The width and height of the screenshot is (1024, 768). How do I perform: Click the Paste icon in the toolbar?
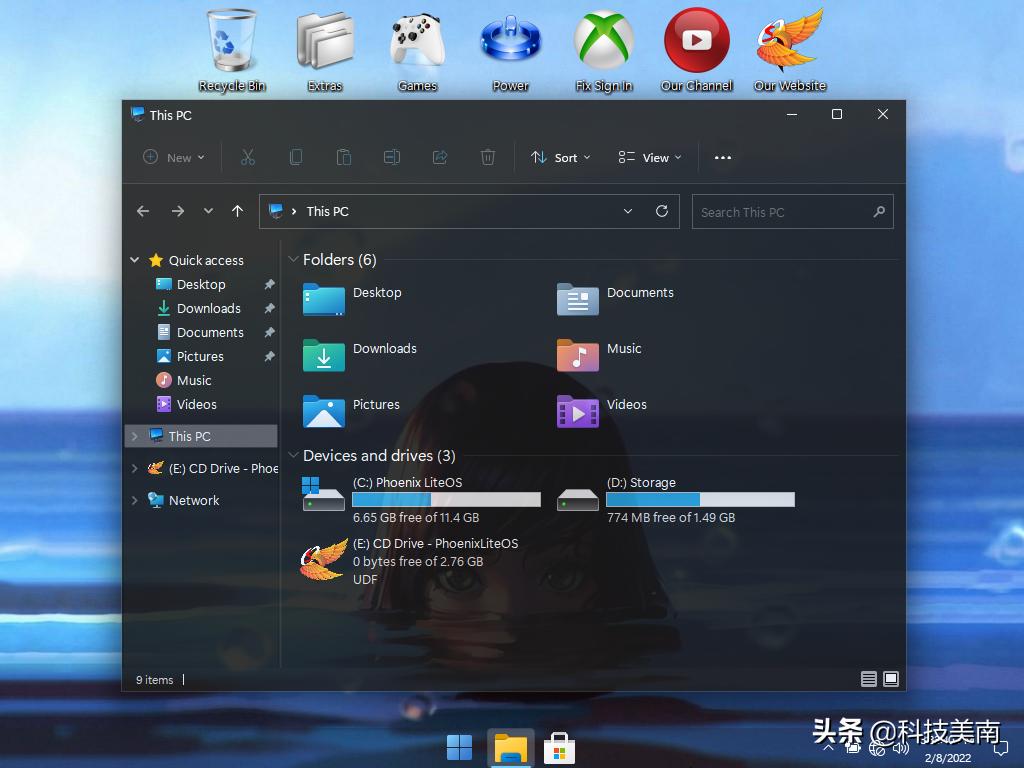[343, 157]
